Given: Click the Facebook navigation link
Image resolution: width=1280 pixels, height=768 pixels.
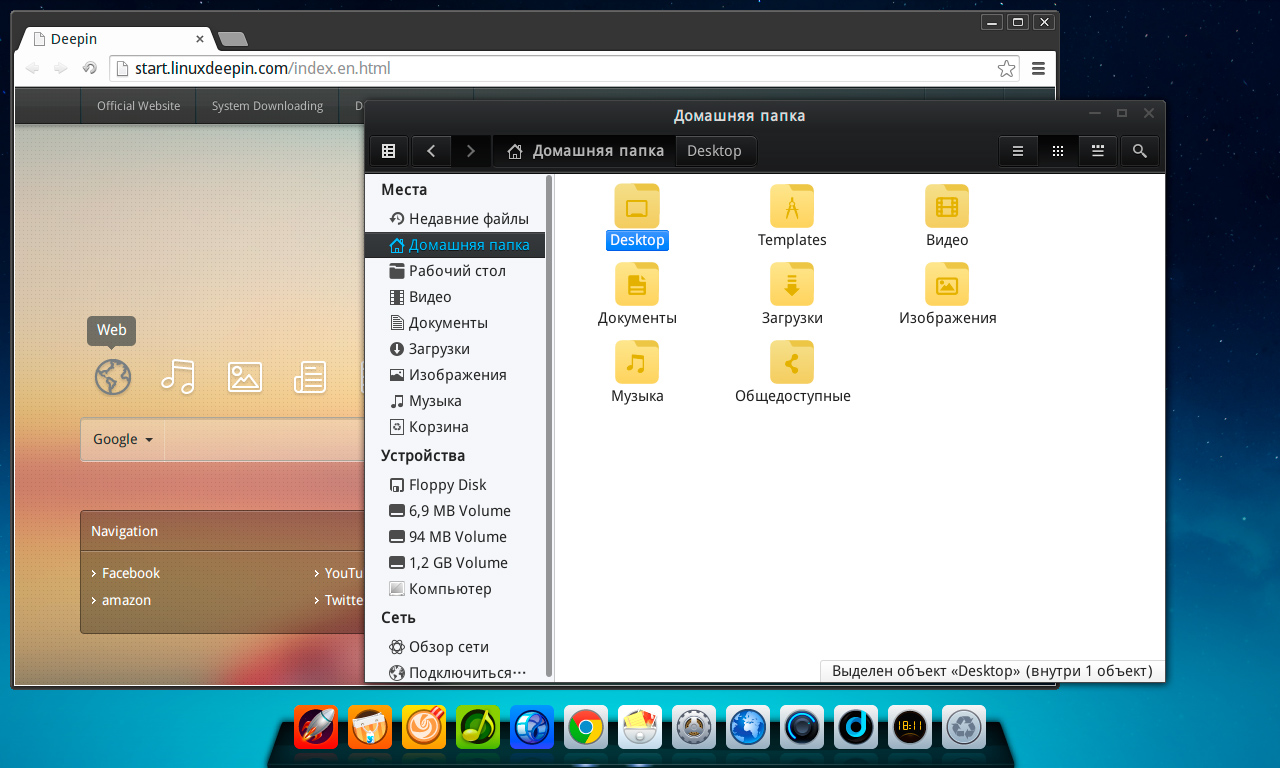Looking at the screenshot, I should pyautogui.click(x=130, y=573).
